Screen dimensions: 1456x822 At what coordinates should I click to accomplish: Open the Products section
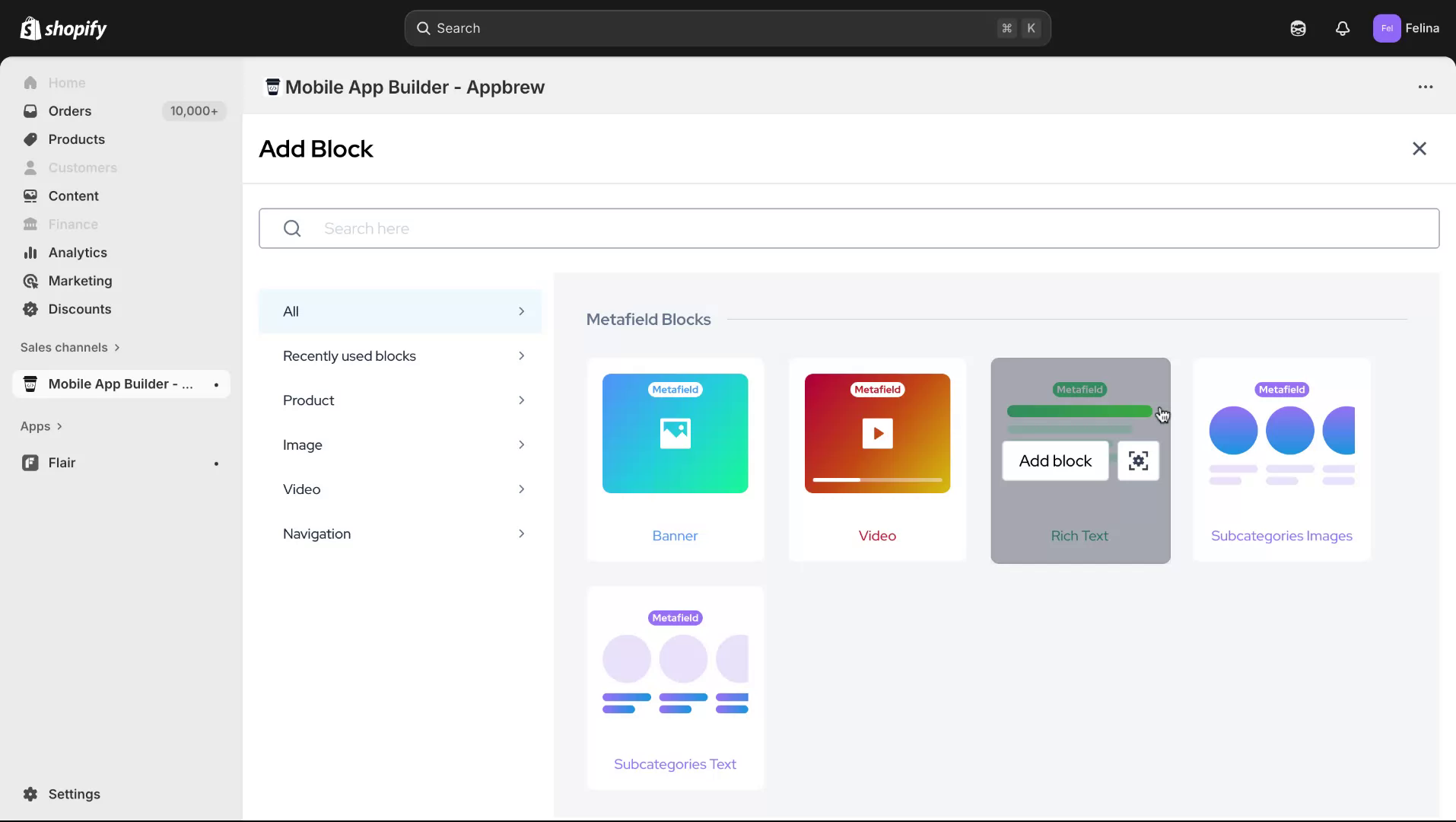click(x=76, y=139)
